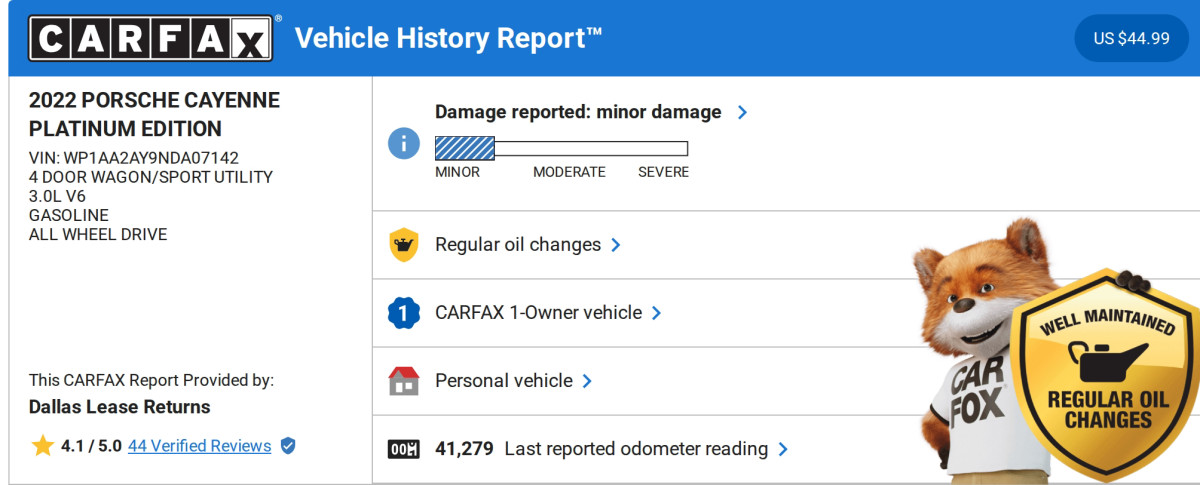Screen dimensions: 1200x485
Task: Click the yellow oil can shield icon
Action: pyautogui.click(x=403, y=245)
